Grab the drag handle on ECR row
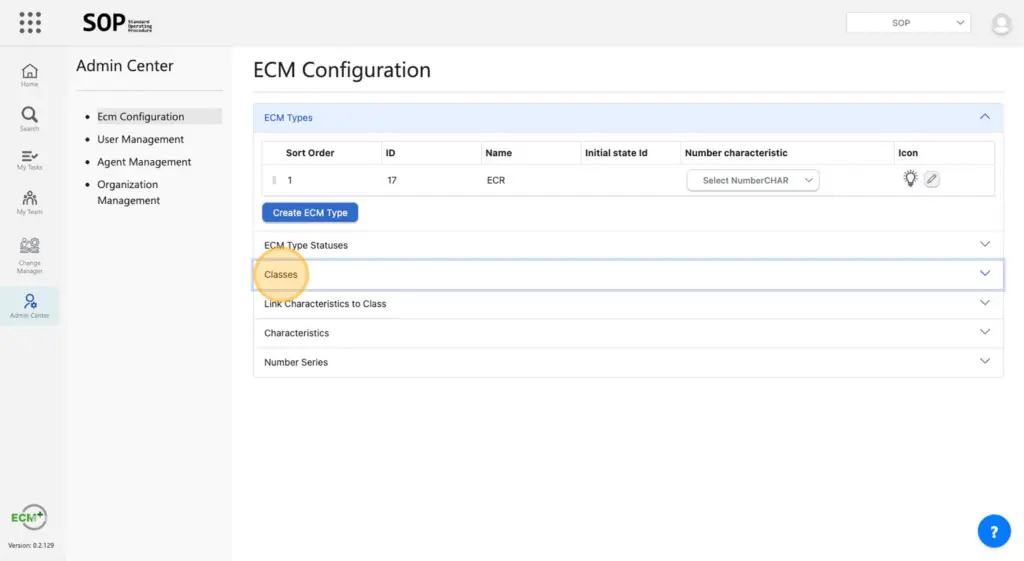 [274, 181]
